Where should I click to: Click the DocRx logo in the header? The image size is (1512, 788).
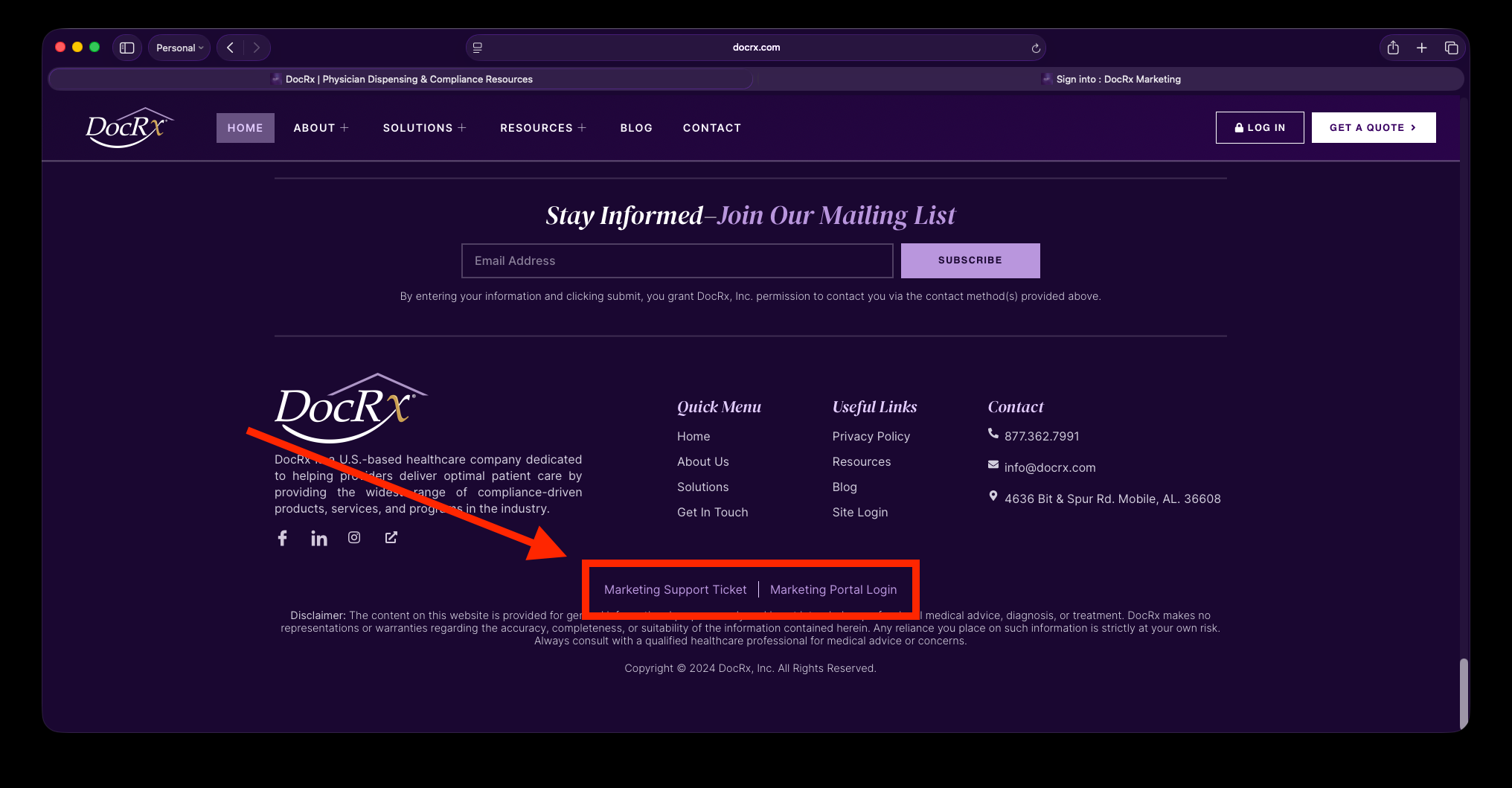129,128
